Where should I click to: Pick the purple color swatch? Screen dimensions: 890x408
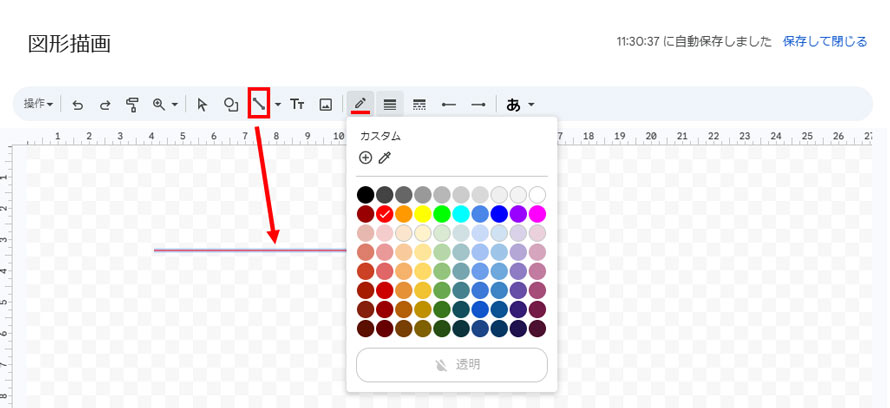click(x=518, y=214)
